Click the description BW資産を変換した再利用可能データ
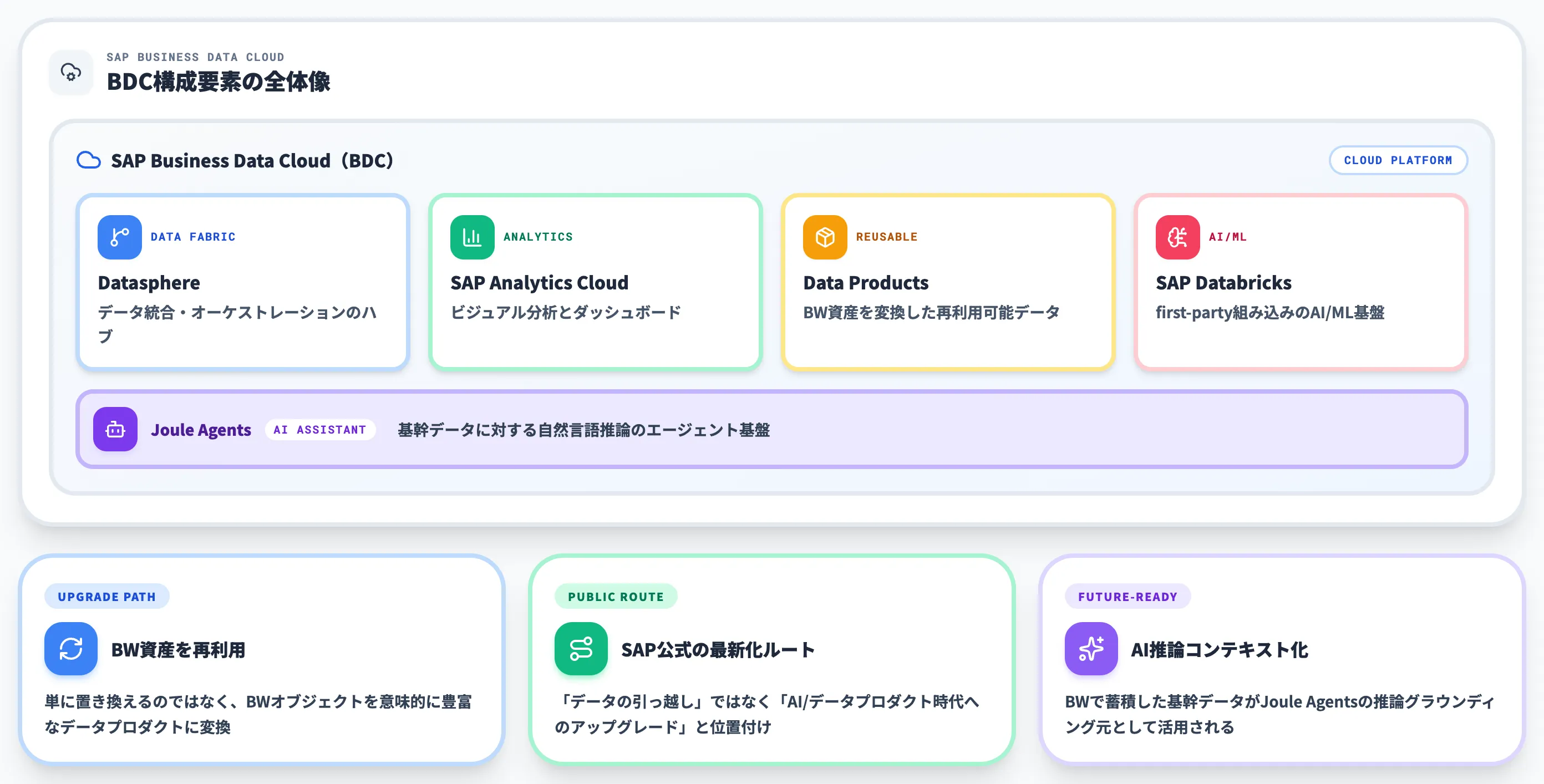This screenshot has width=1544, height=784. 931,312
